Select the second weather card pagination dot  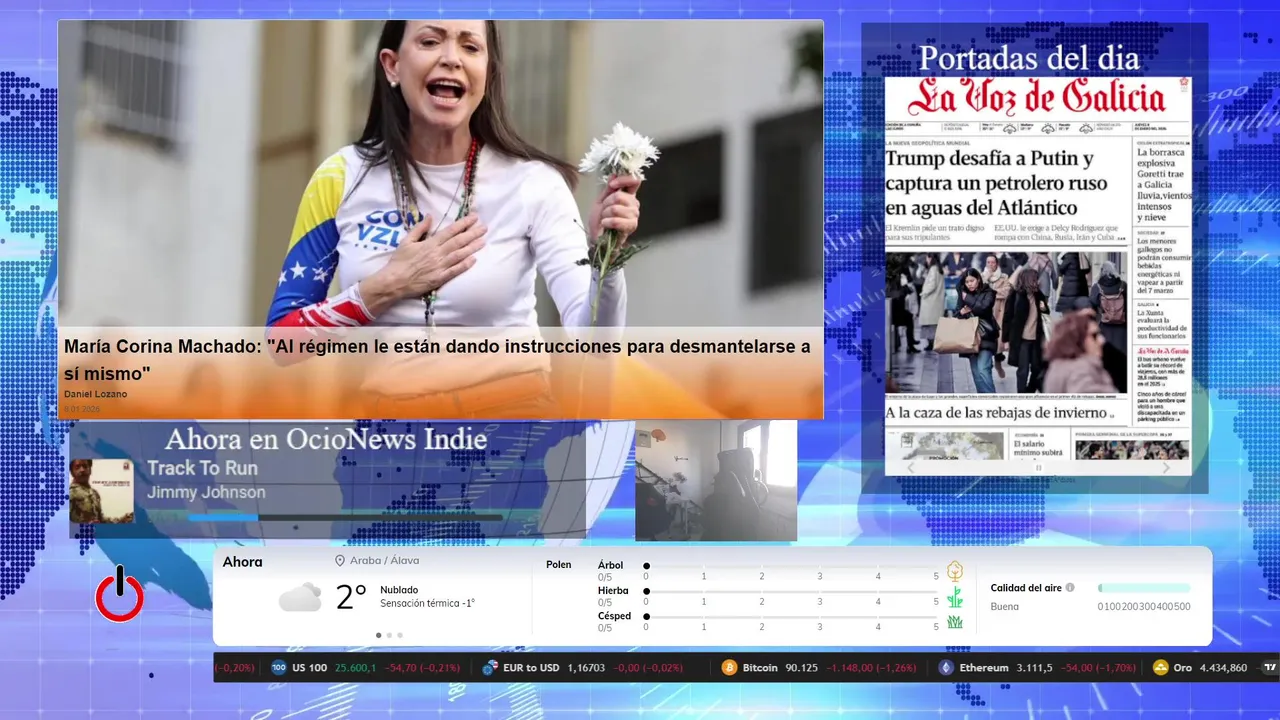pyautogui.click(x=389, y=635)
